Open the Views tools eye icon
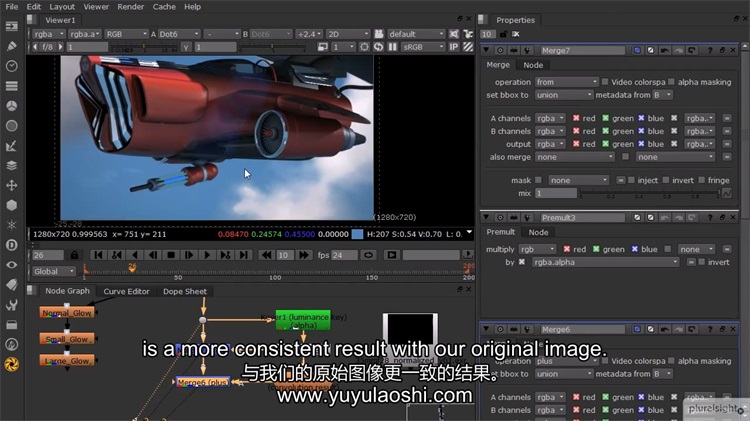 [x=11, y=265]
